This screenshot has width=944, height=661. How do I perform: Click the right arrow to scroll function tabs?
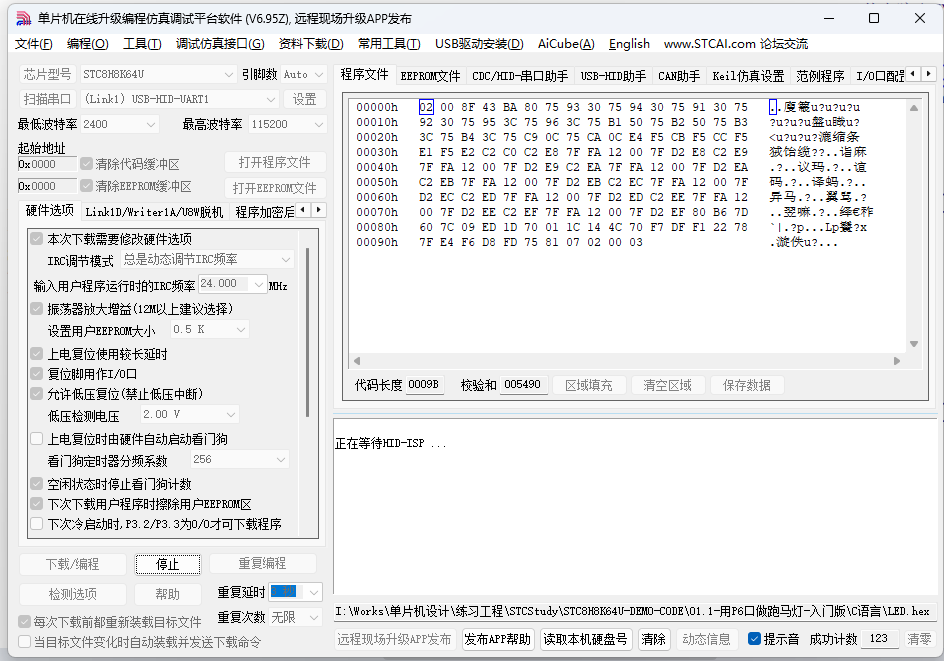pos(927,72)
